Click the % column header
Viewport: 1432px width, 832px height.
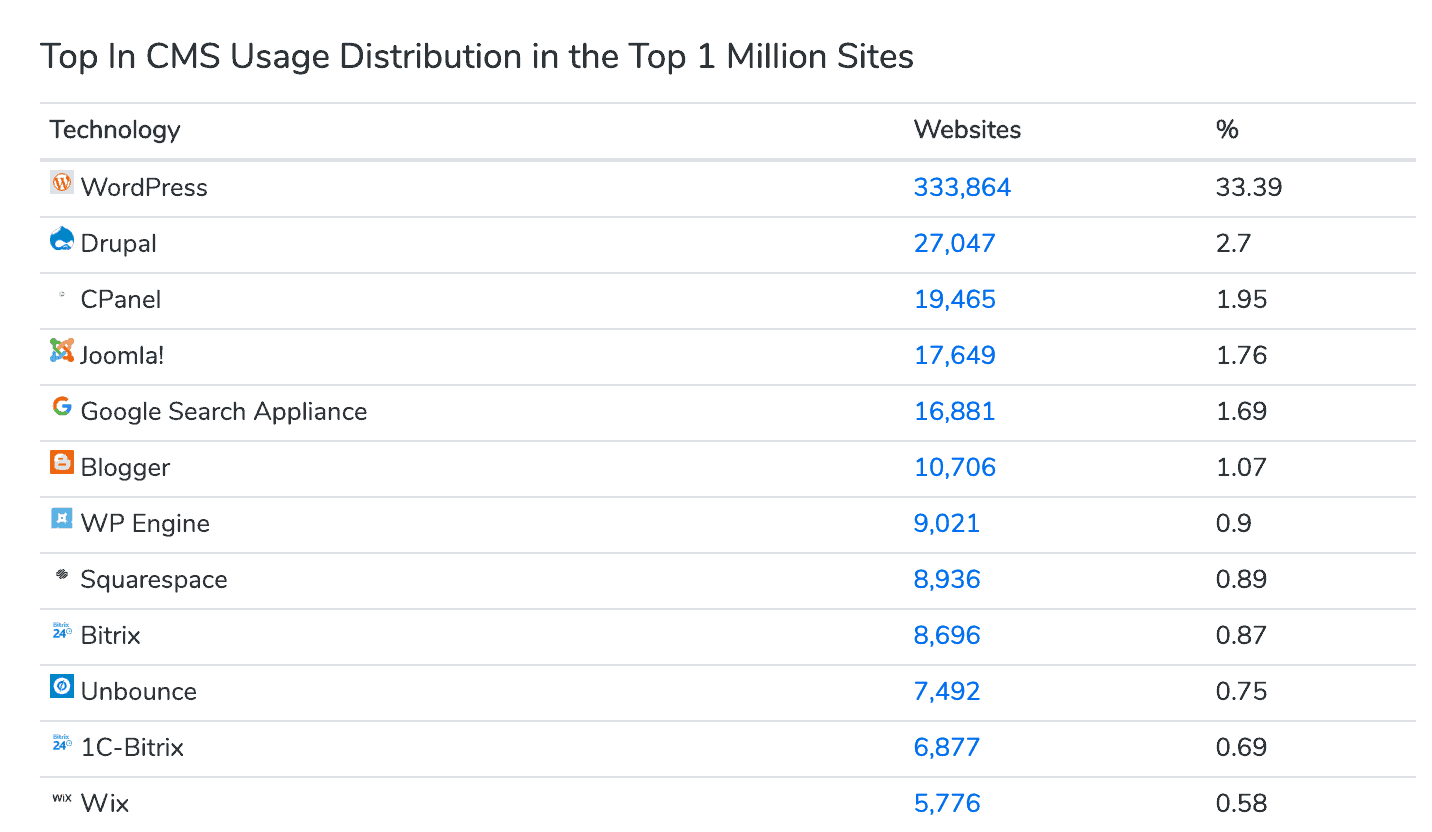1227,130
